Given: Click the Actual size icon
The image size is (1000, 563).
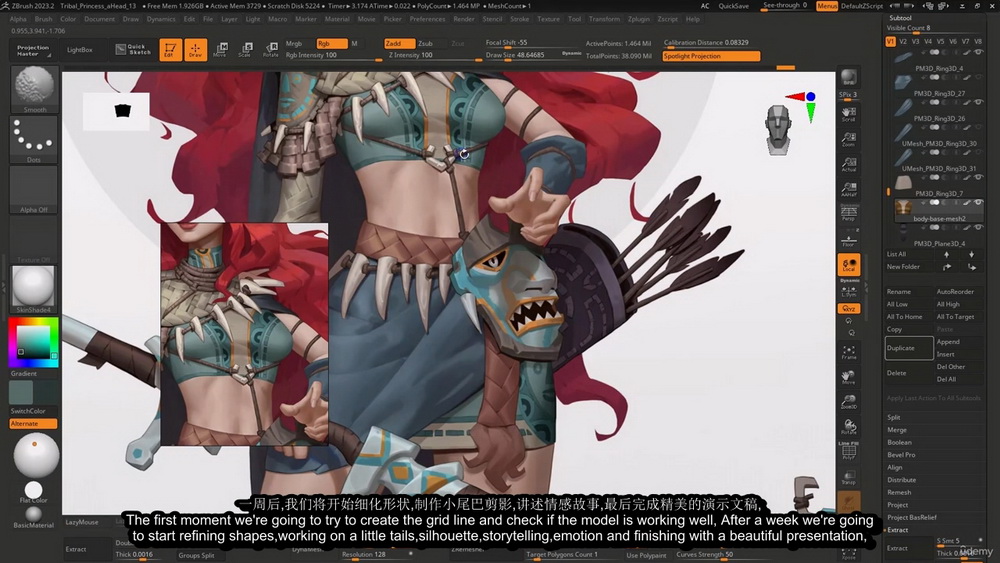Looking at the screenshot, I should pos(849,165).
